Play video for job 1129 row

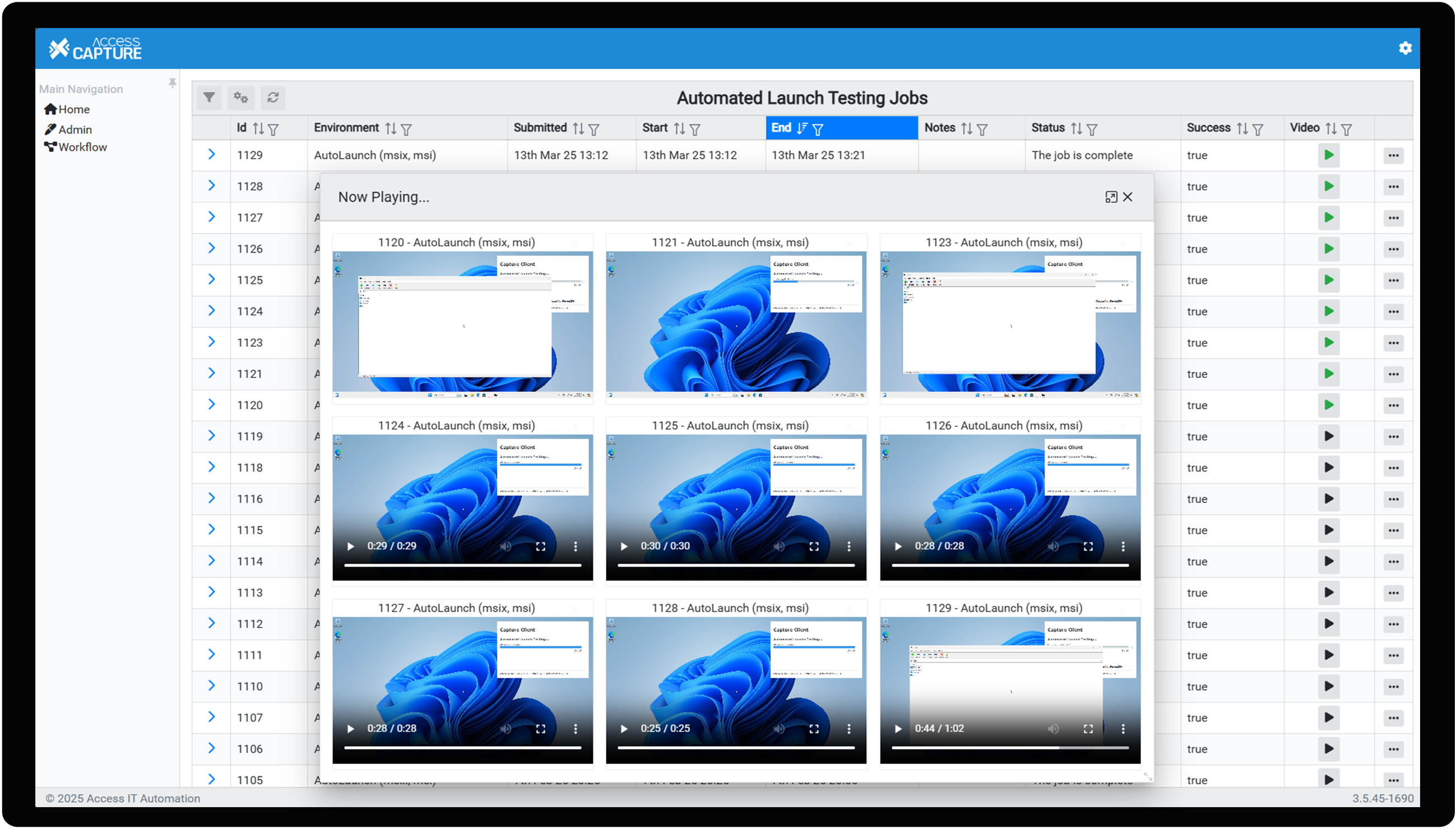pos(1328,155)
